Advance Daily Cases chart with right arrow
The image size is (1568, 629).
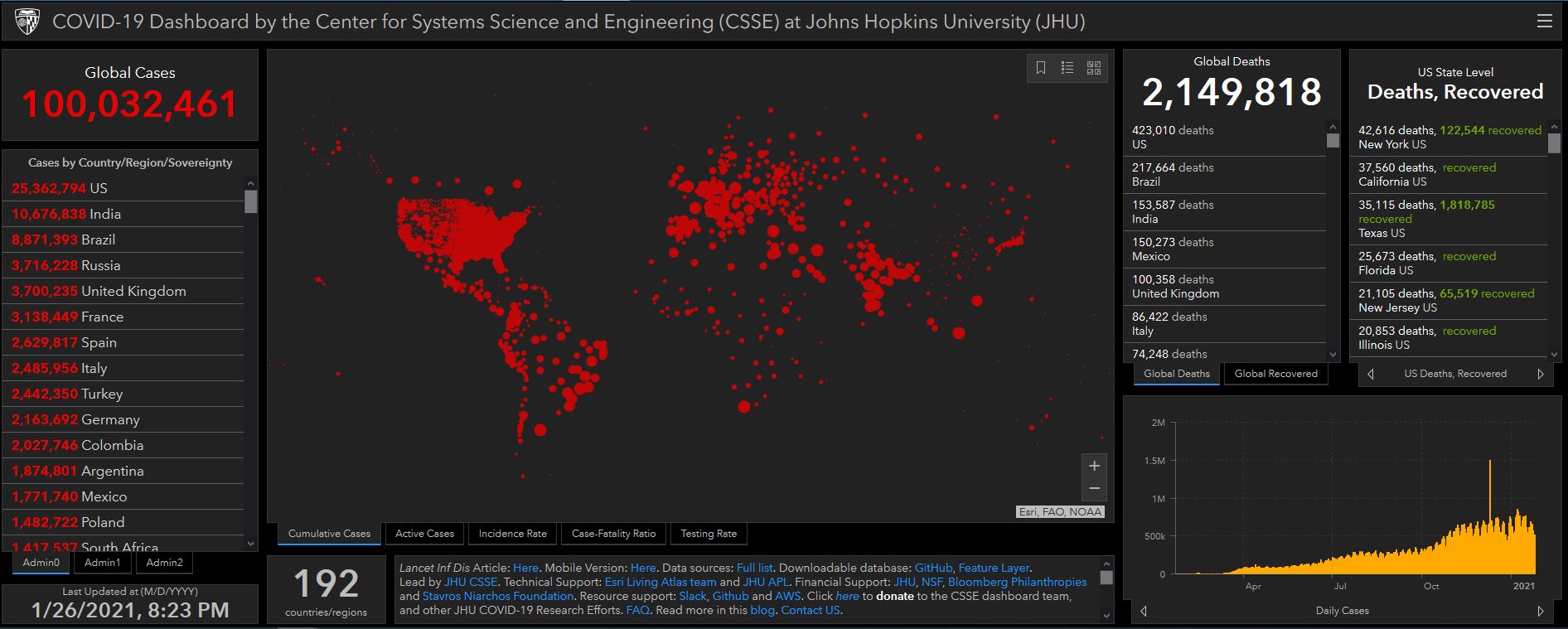[x=1541, y=611]
